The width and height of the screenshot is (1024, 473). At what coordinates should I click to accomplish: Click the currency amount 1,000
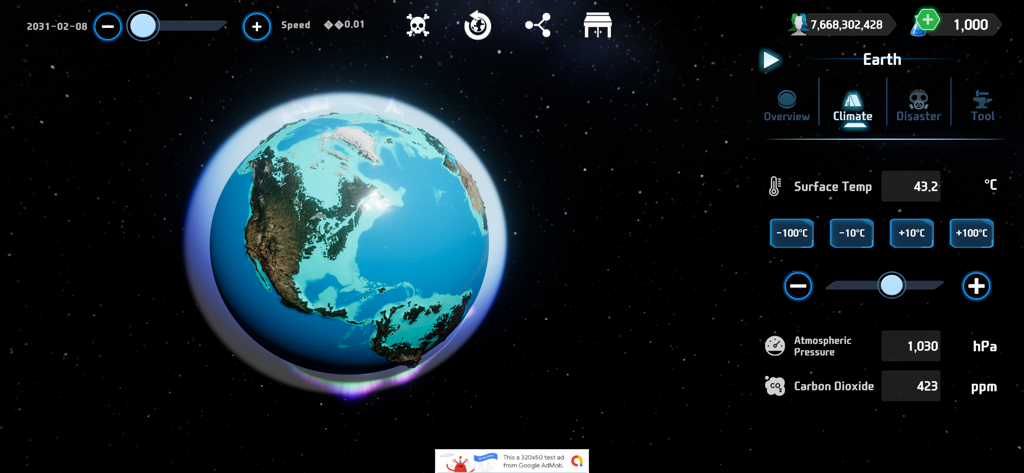[x=970, y=25]
